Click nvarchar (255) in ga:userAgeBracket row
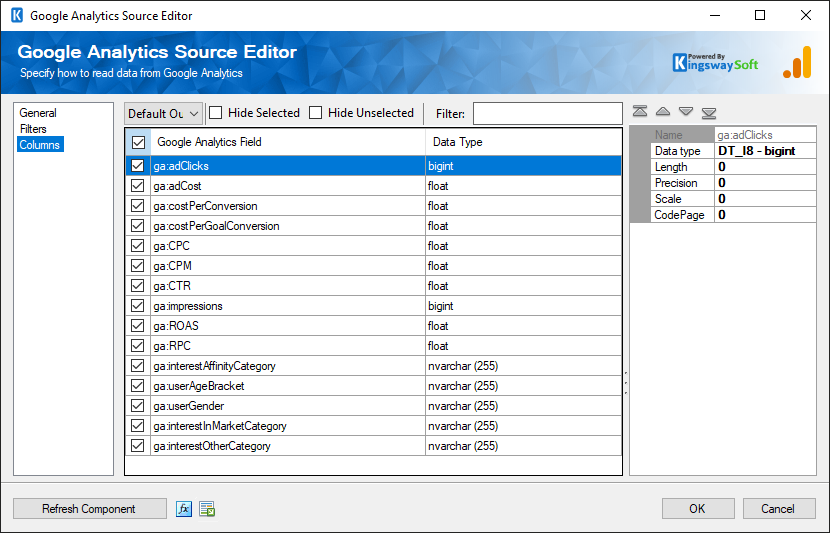The height and width of the screenshot is (533, 830). click(x=463, y=386)
